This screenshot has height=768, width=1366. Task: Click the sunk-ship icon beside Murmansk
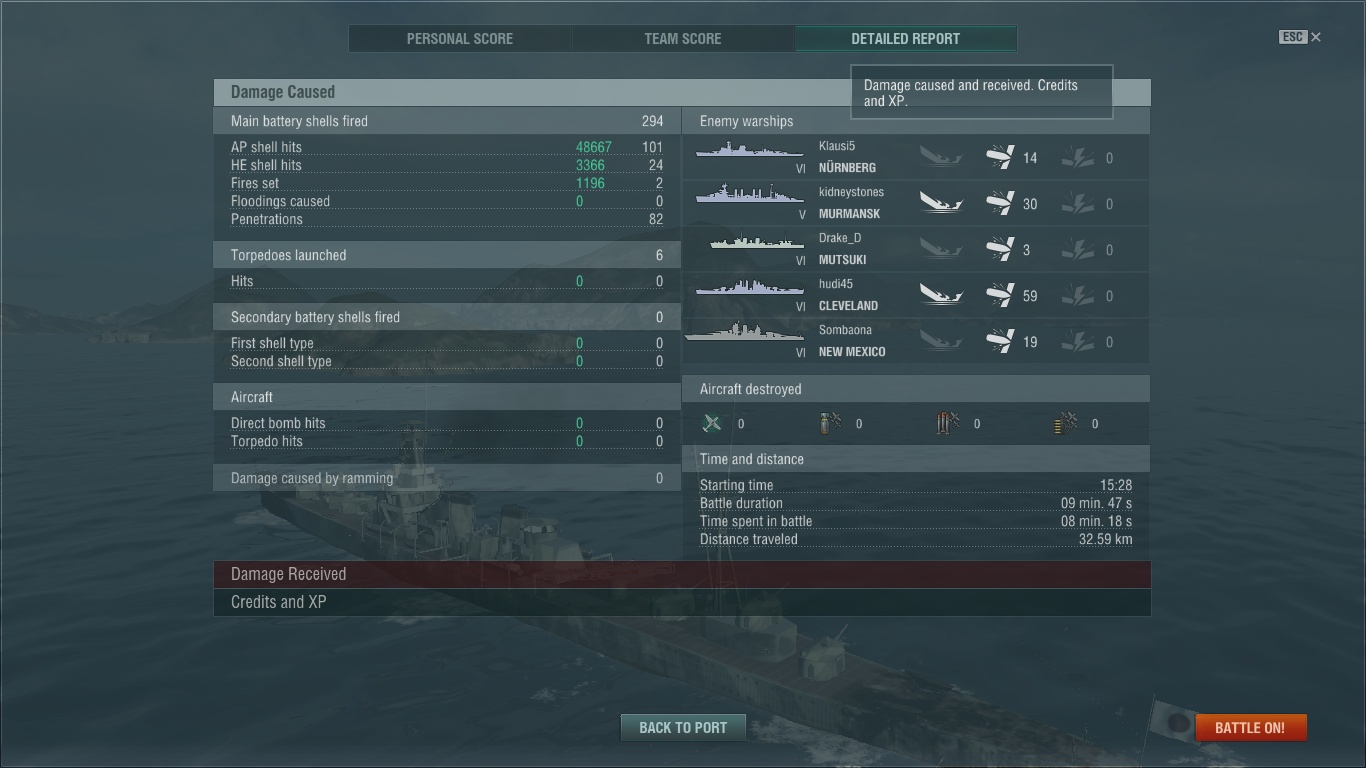point(941,204)
